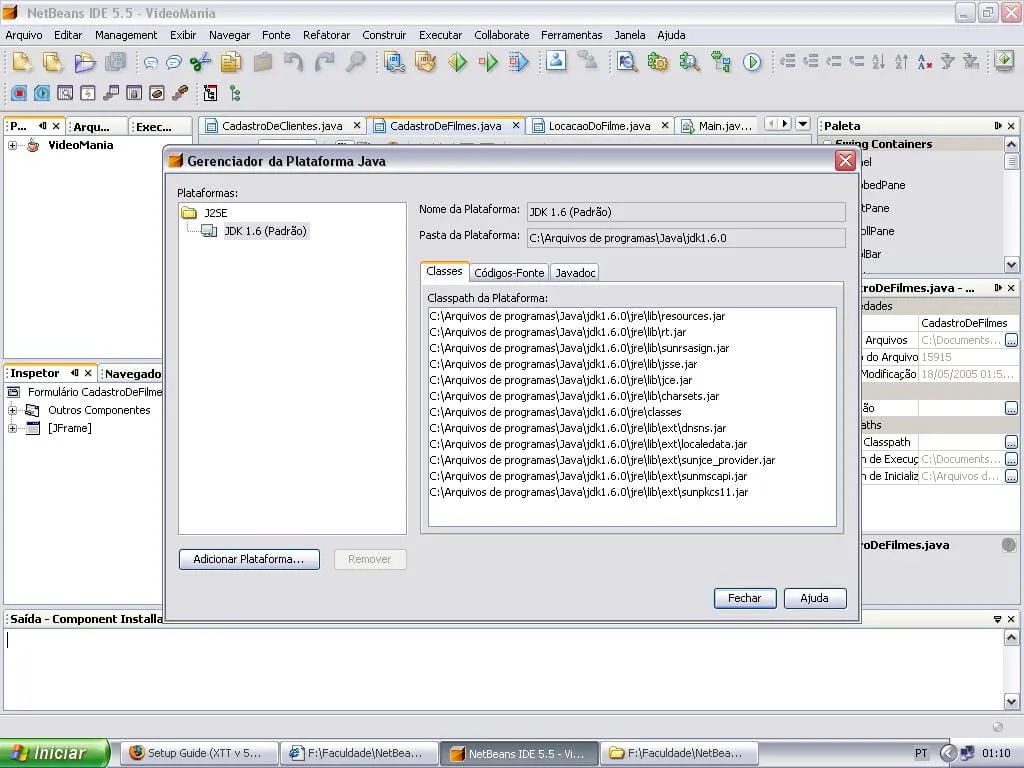Click the Adicionar Plataforma button

tap(249, 559)
